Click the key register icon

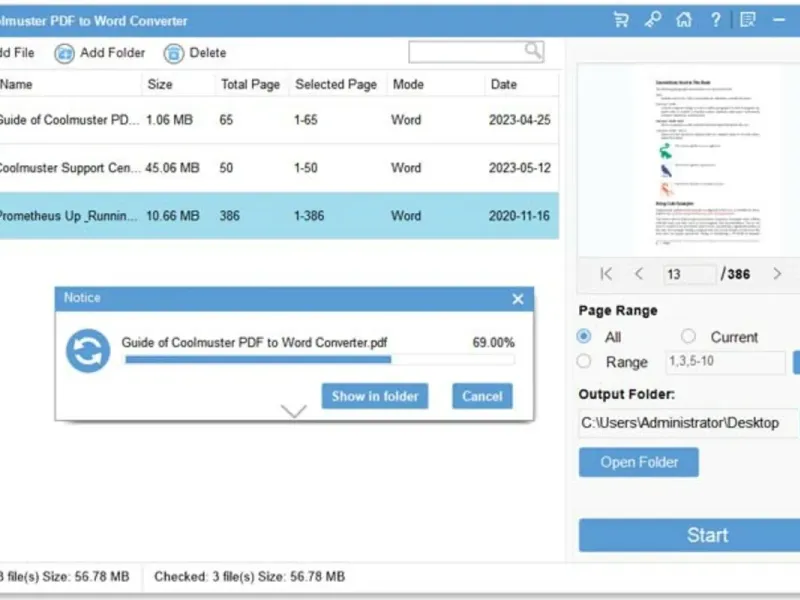[x=653, y=20]
